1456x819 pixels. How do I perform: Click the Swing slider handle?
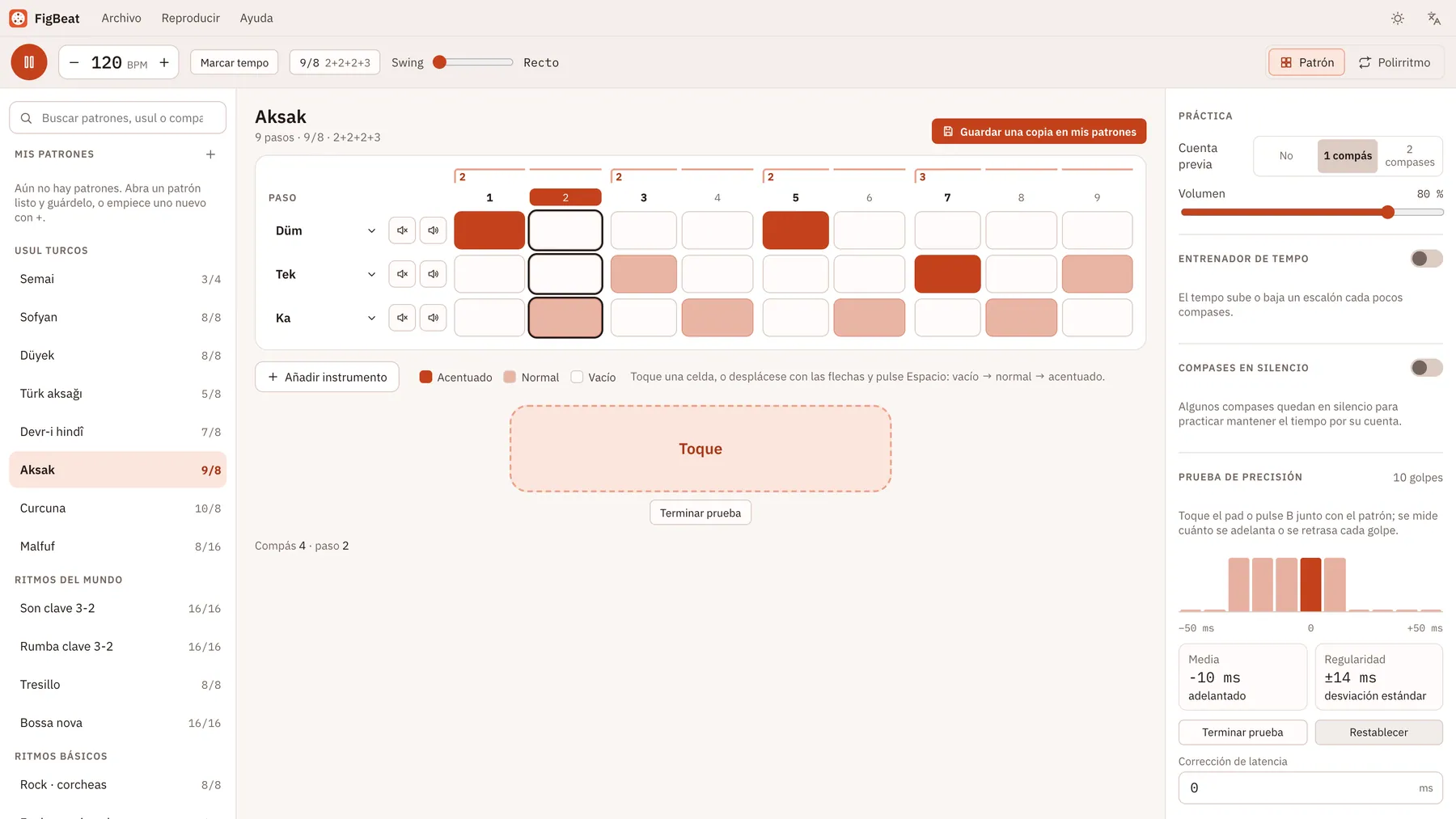[x=440, y=62]
